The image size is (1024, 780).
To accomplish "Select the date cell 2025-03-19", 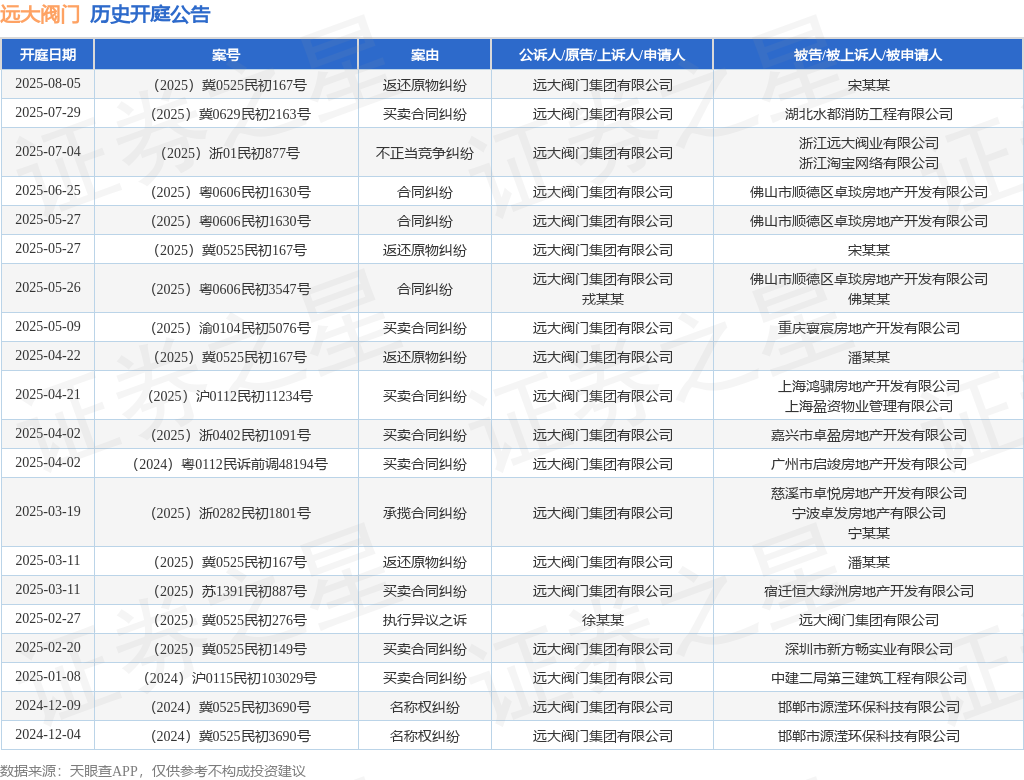I will [48, 512].
